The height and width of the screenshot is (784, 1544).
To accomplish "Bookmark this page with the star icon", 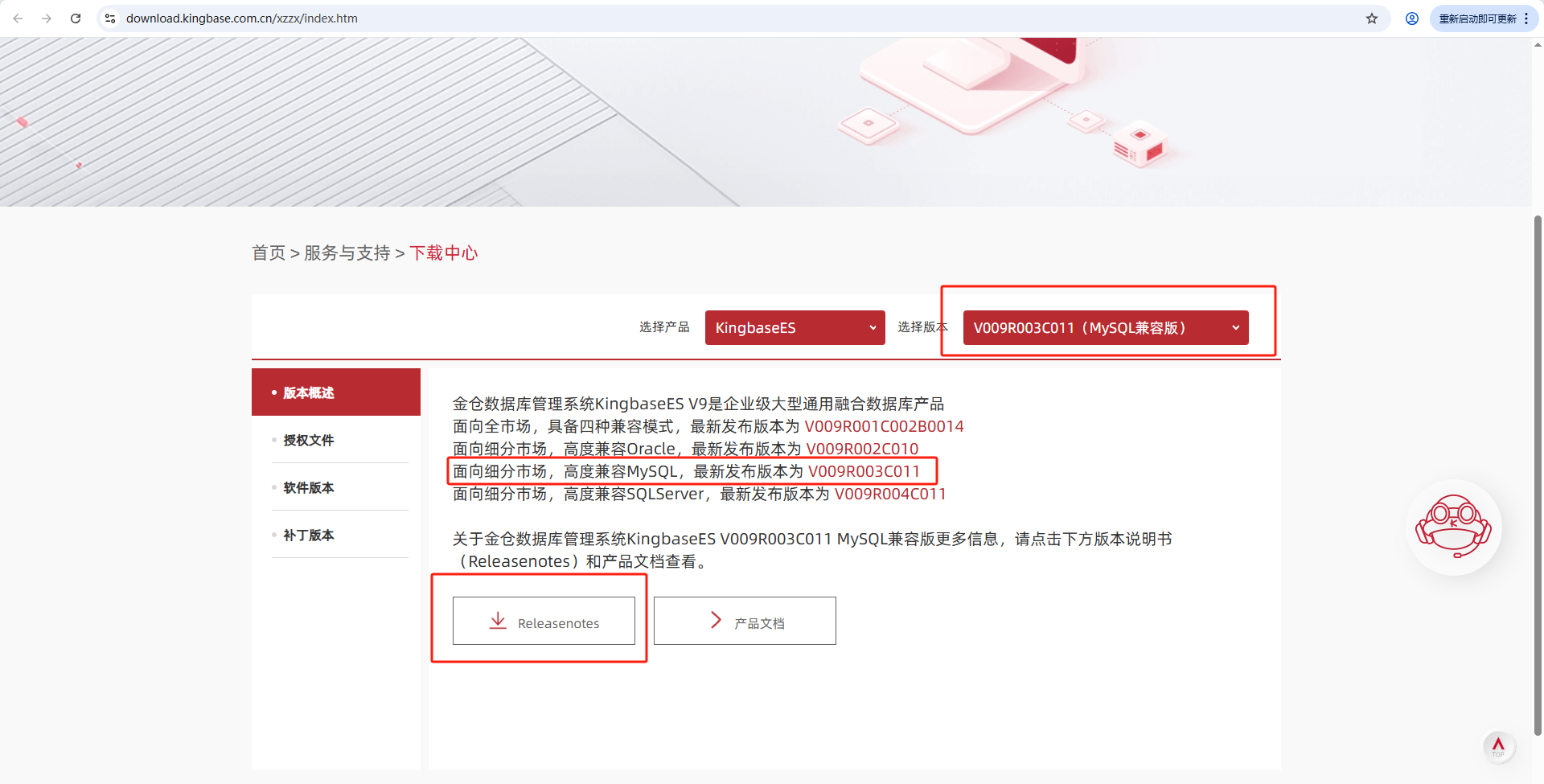I will point(1372,18).
